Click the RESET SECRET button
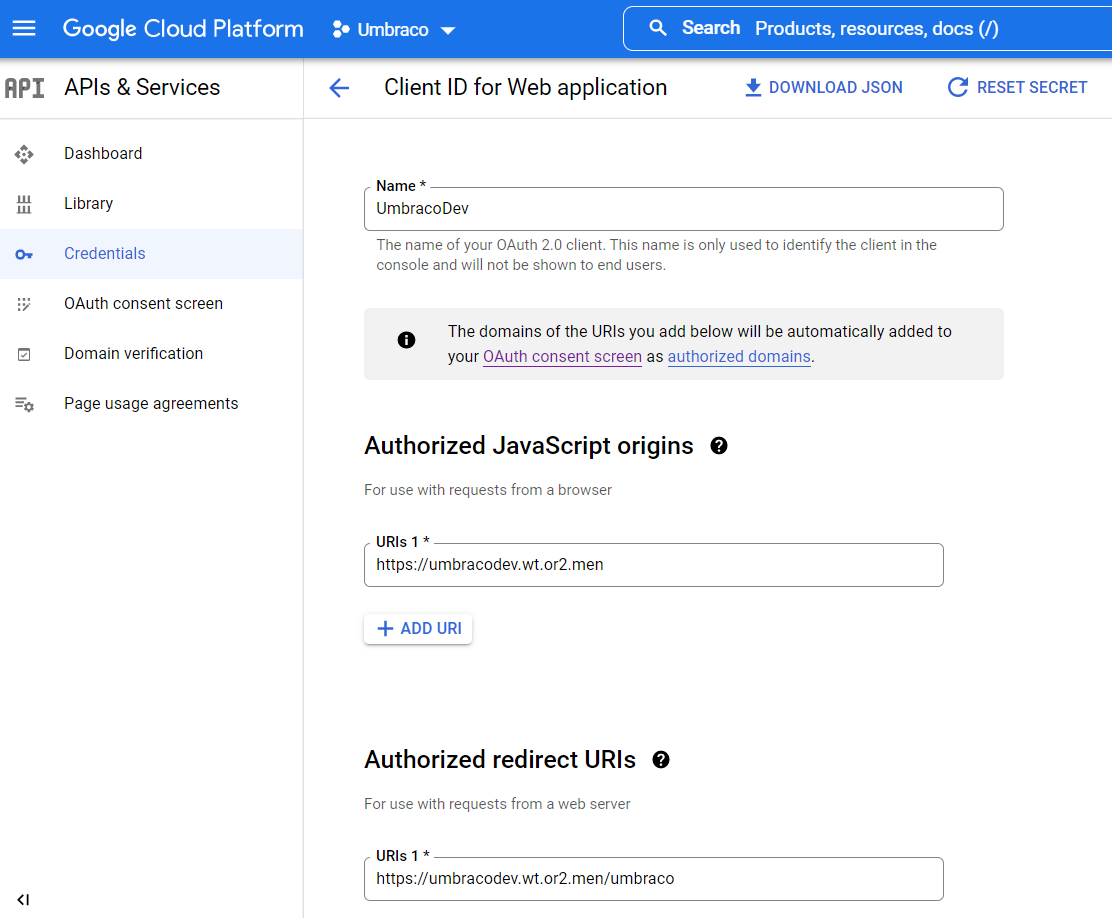The width and height of the screenshot is (1112, 918). [x=1017, y=88]
